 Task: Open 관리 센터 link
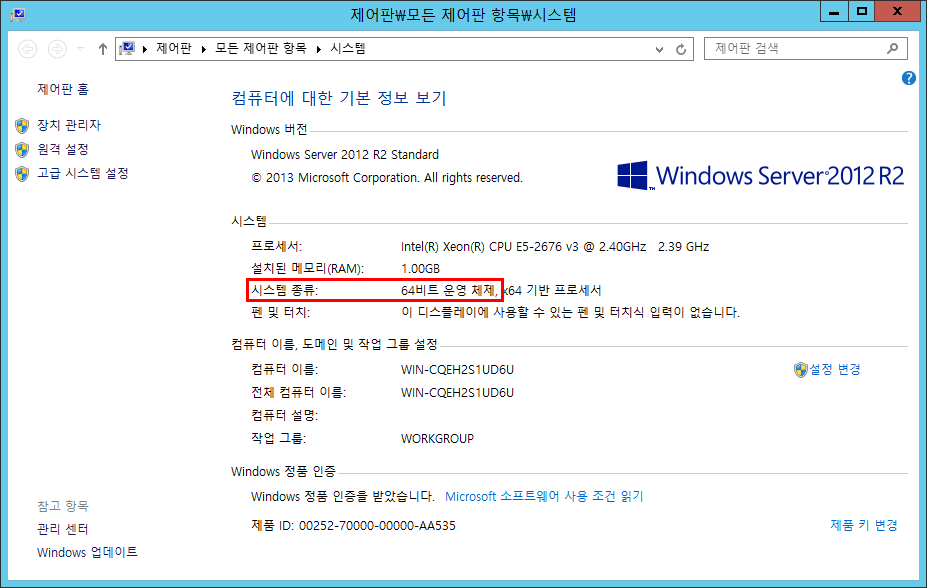tap(63, 529)
